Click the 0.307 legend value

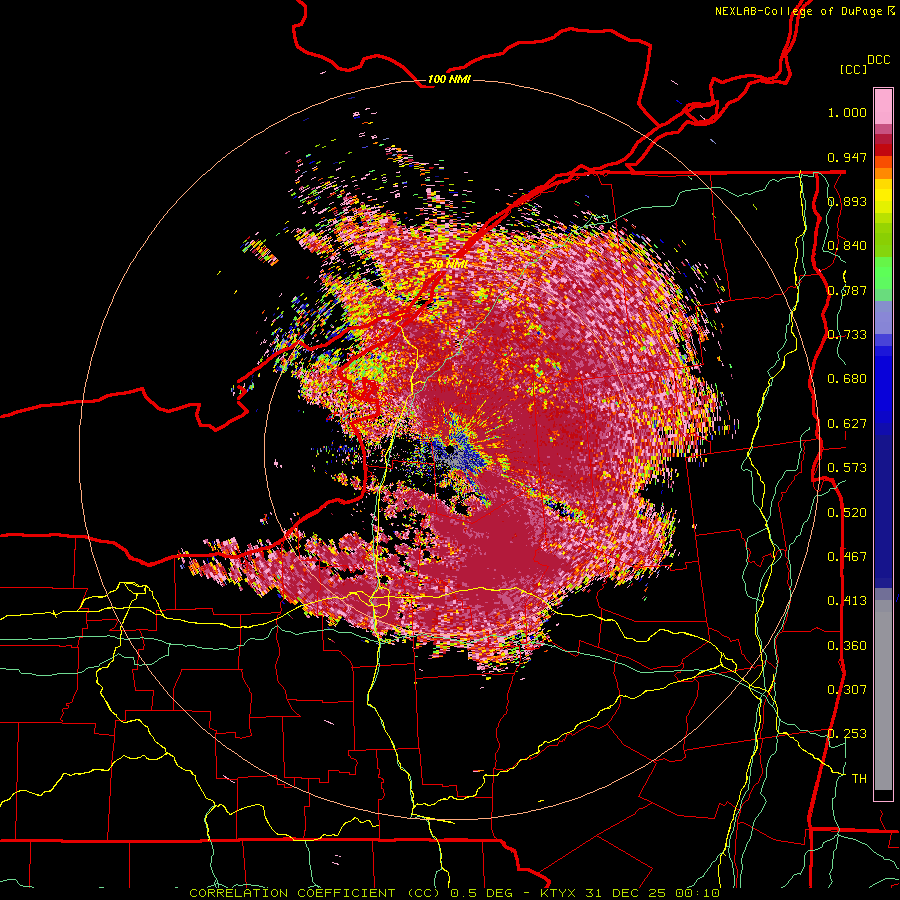tap(847, 690)
